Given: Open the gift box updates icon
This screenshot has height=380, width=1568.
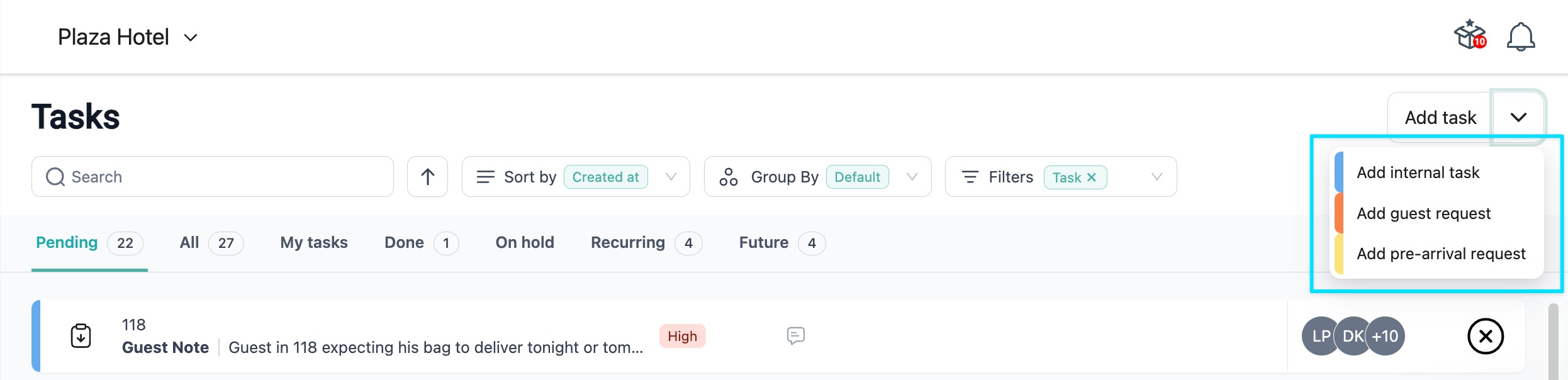Looking at the screenshot, I should (1469, 35).
